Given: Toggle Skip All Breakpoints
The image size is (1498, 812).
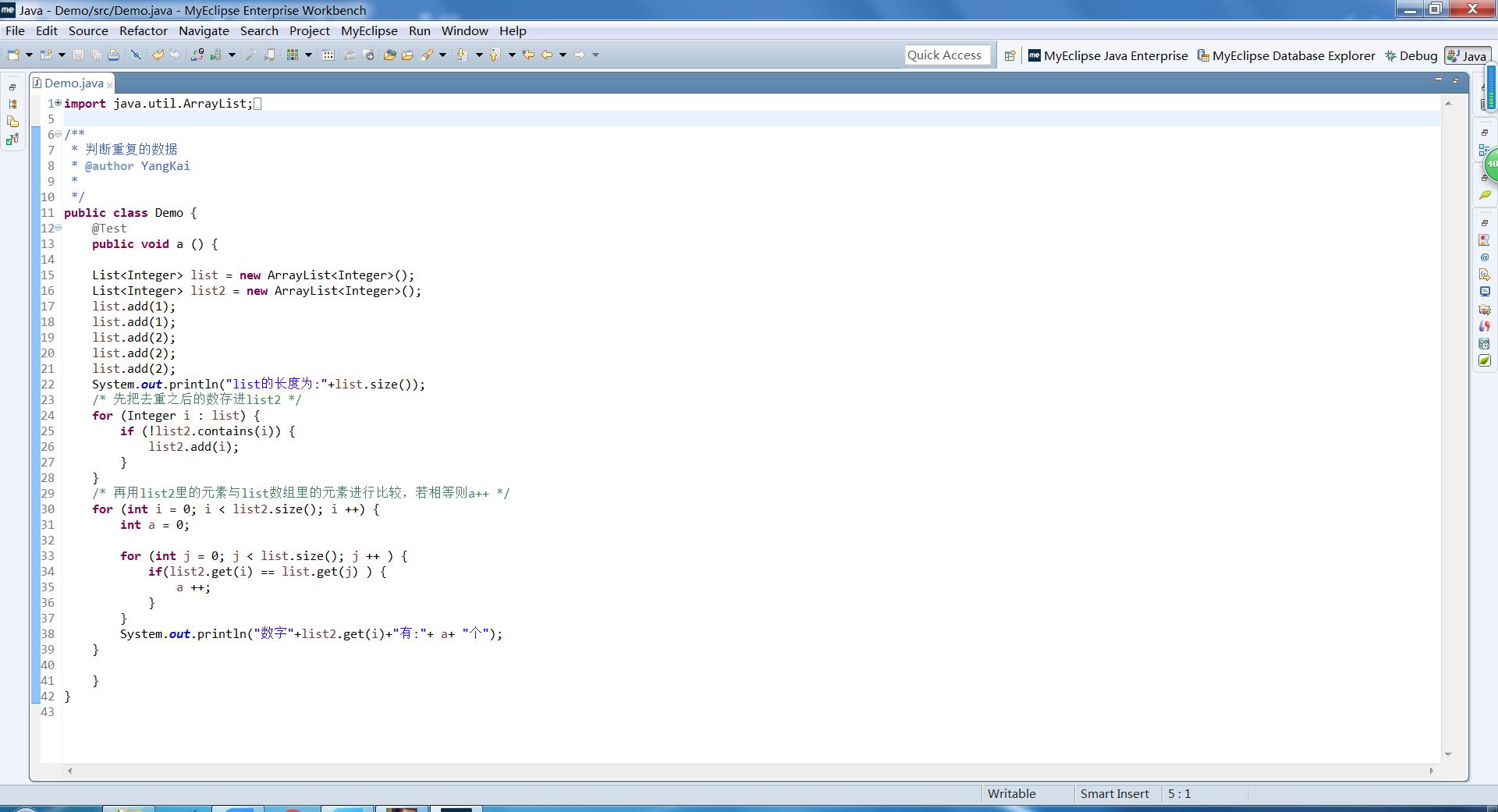Looking at the screenshot, I should (x=136, y=55).
